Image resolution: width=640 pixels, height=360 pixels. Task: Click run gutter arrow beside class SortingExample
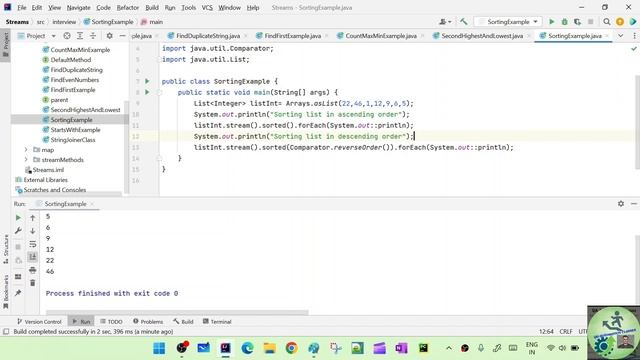[147, 81]
